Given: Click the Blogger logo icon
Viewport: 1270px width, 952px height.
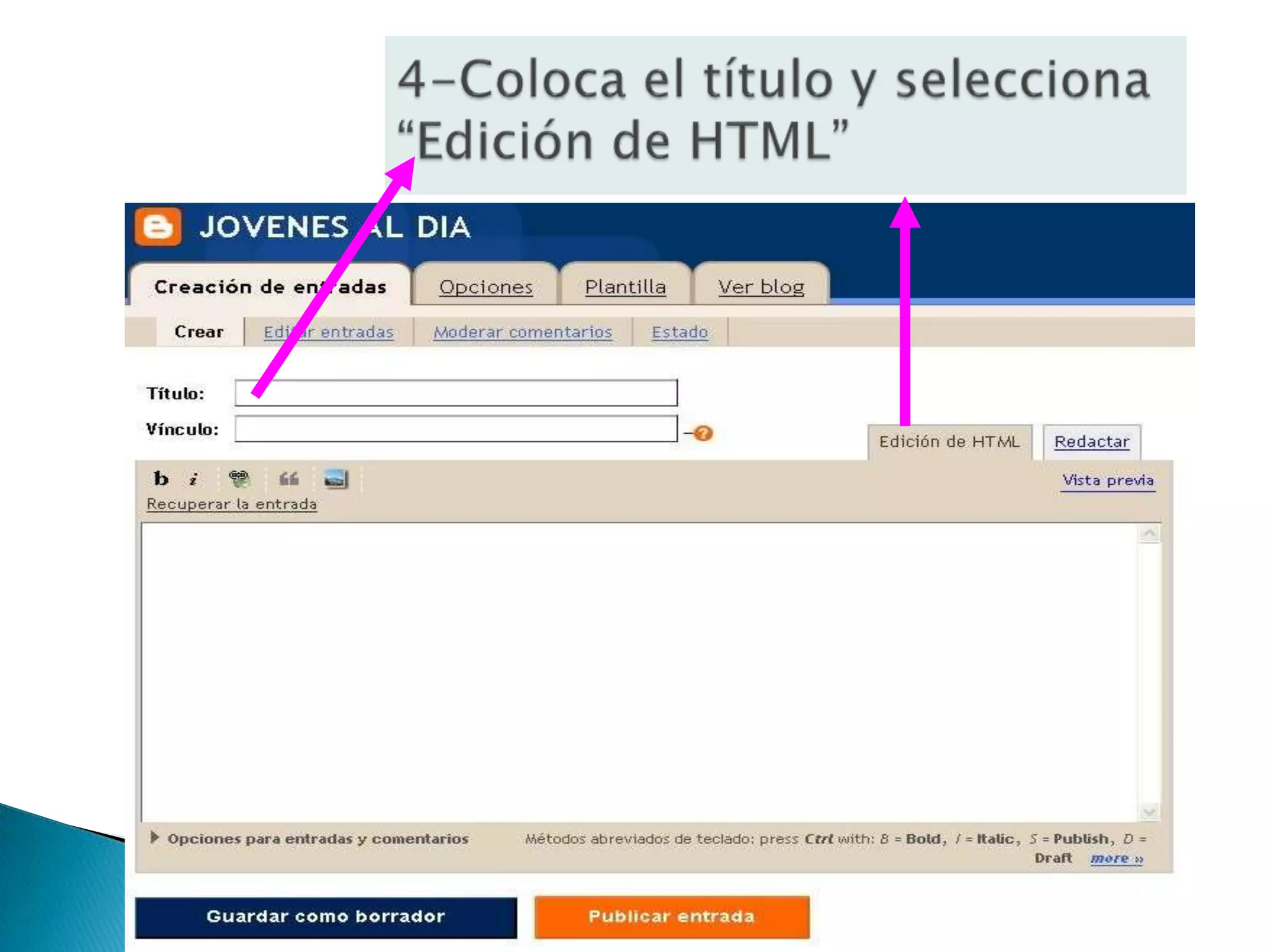Looking at the screenshot, I should coord(158,227).
